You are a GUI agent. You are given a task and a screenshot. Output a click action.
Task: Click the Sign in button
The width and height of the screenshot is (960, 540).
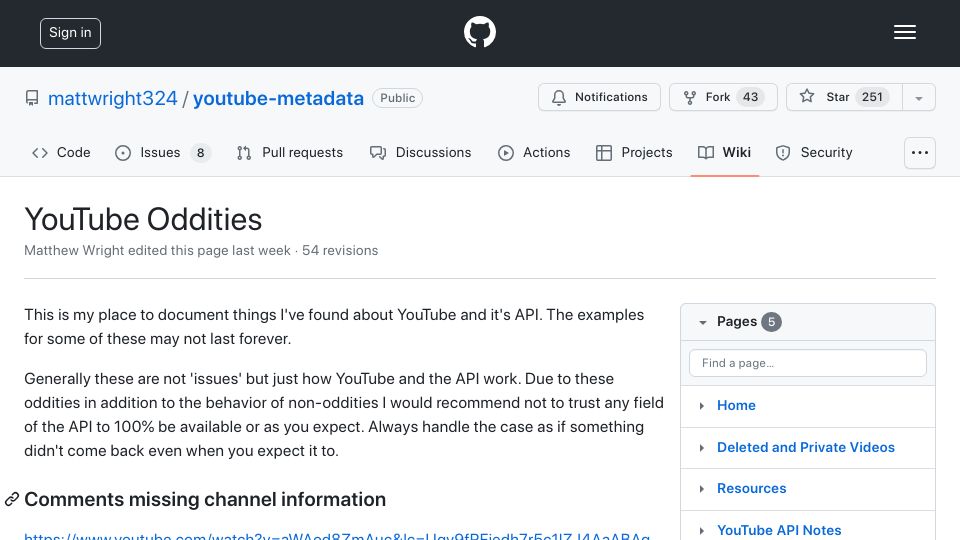[70, 33]
